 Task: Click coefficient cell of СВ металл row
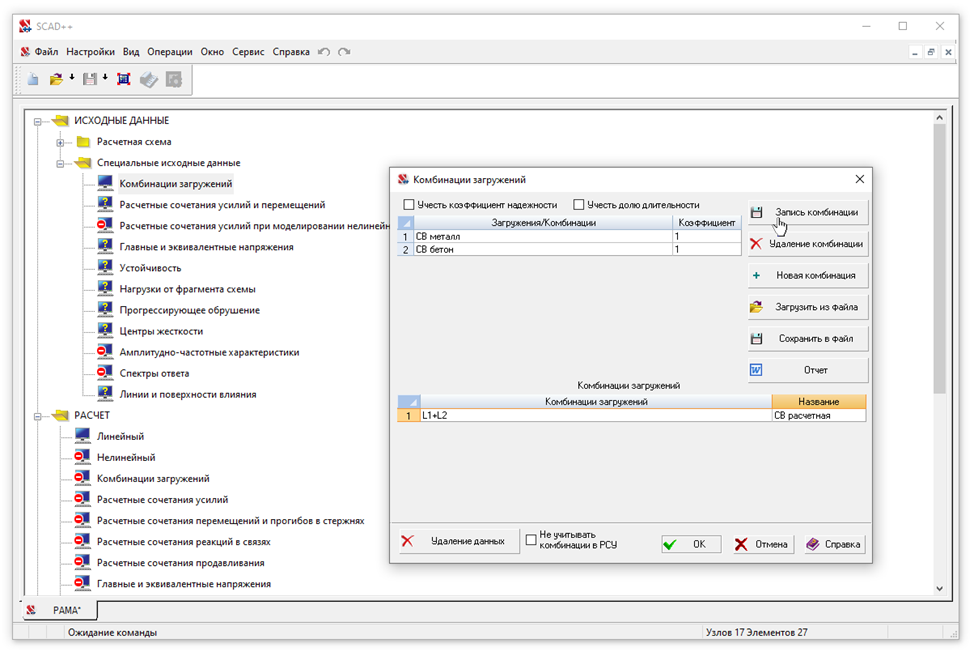[707, 237]
